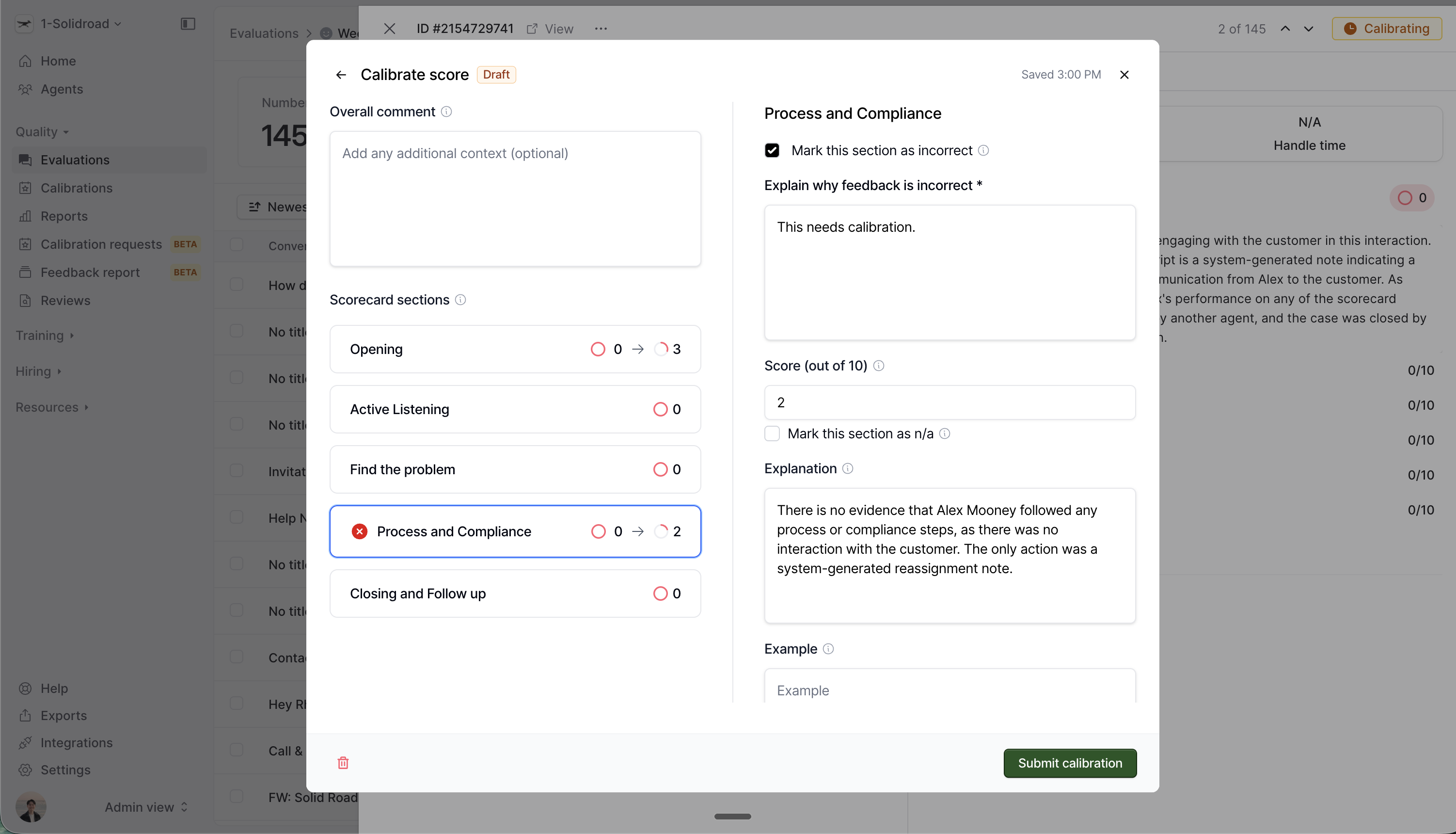This screenshot has width=1456, height=834.
Task: Click the Score out of 10 field
Action: pos(950,402)
